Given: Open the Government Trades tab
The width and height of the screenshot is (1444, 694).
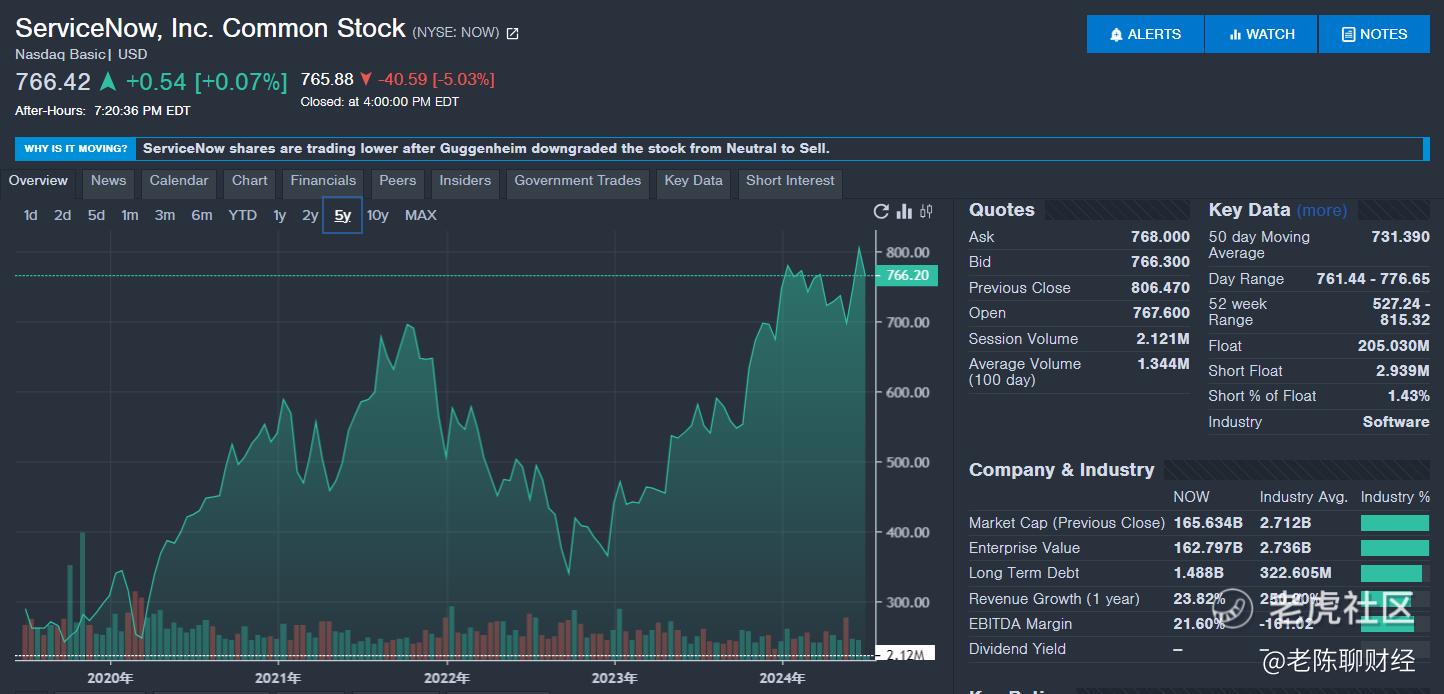Looking at the screenshot, I should click(577, 181).
